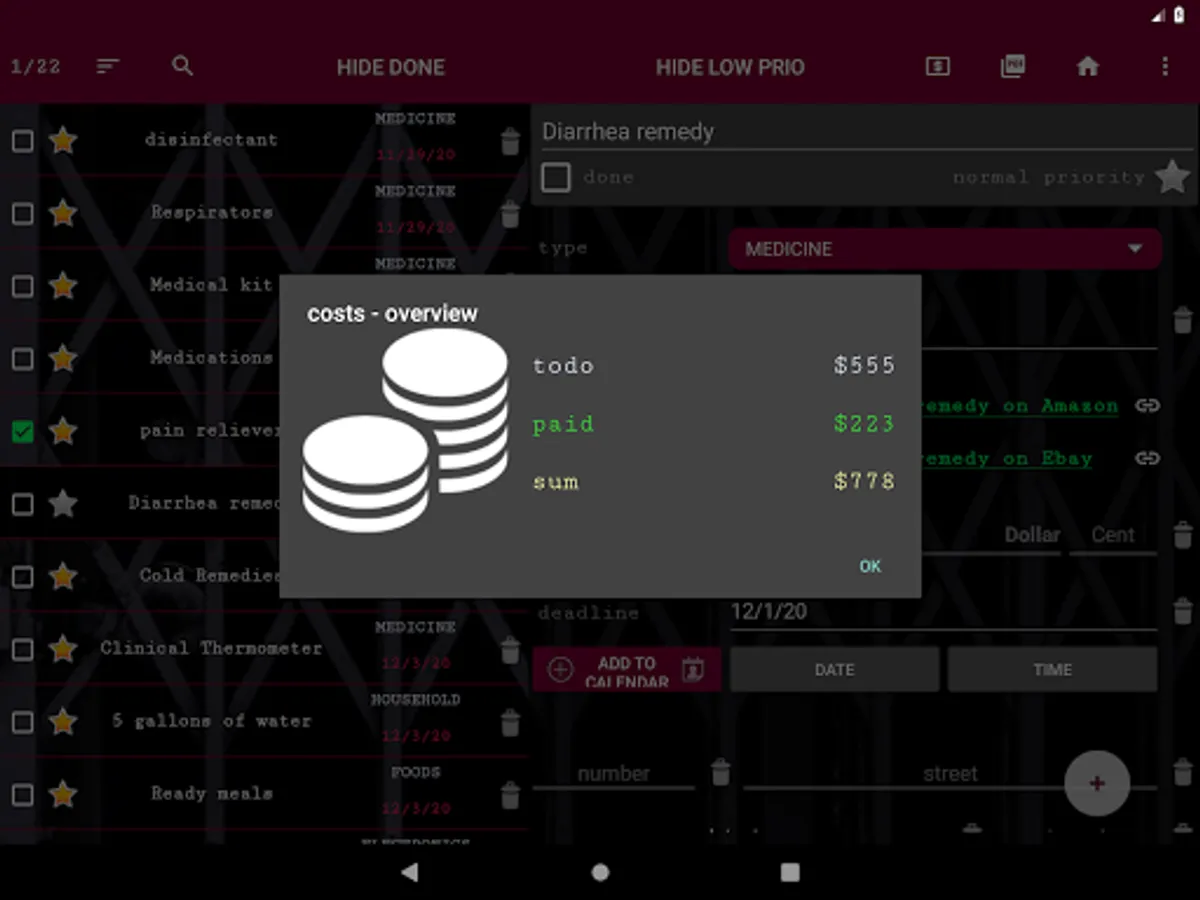Tick the Ready meals checkbox
Screen dimensions: 1200x900
(x=22, y=794)
